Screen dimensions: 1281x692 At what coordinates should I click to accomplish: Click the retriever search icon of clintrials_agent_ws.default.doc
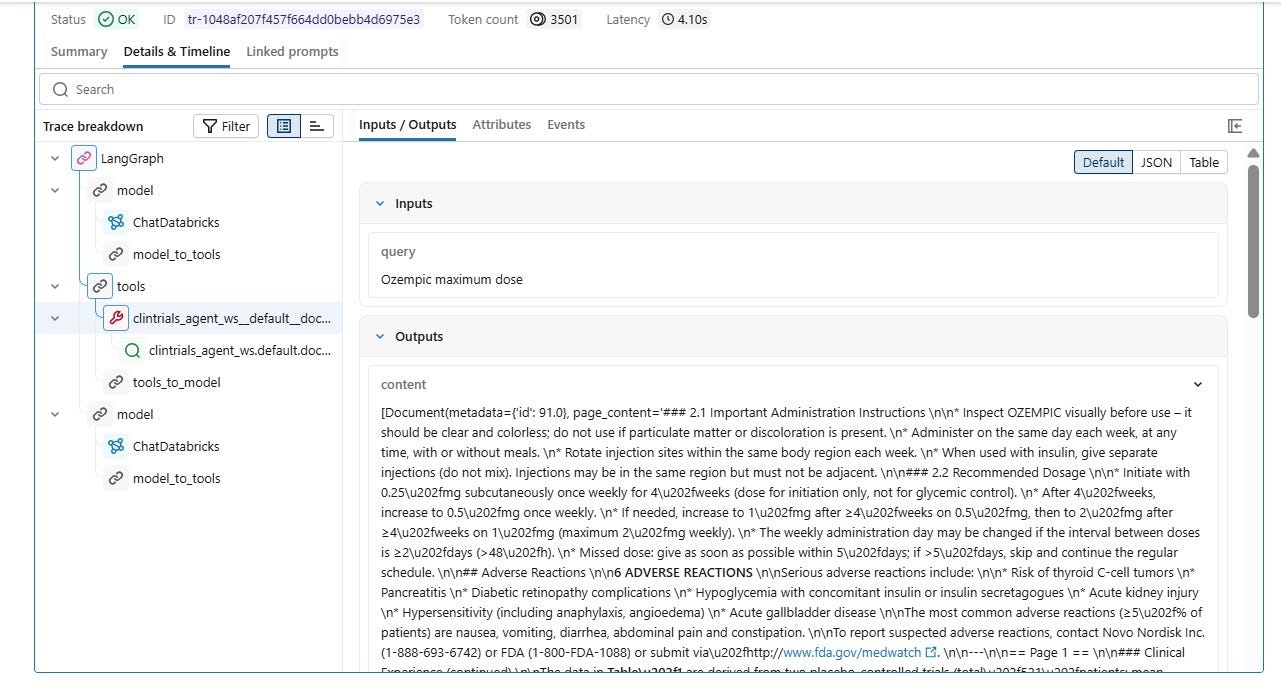132,350
